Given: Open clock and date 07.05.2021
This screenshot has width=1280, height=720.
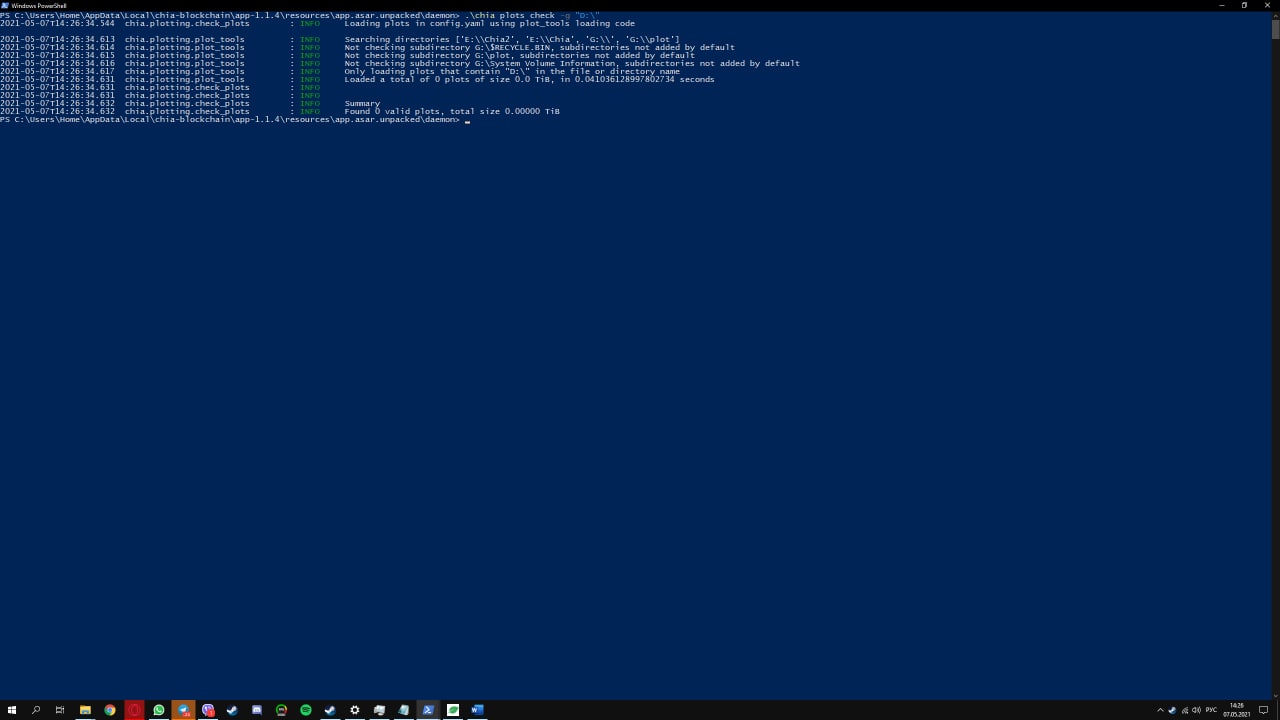Looking at the screenshot, I should coord(1237,710).
